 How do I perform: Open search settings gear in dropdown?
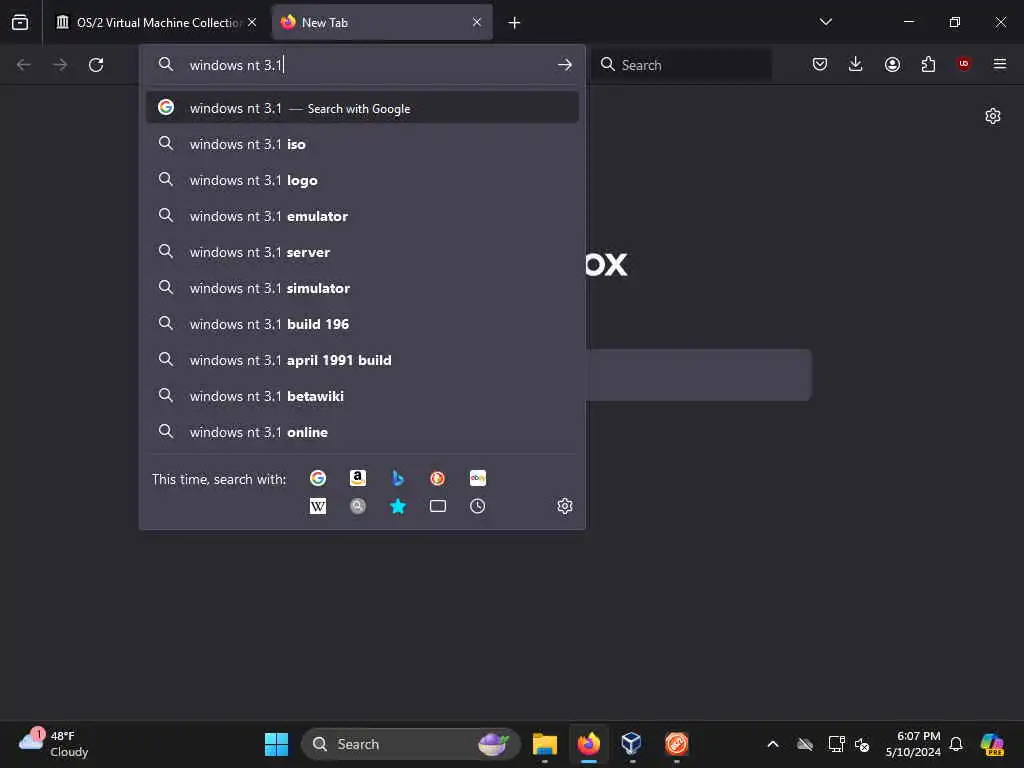(565, 506)
